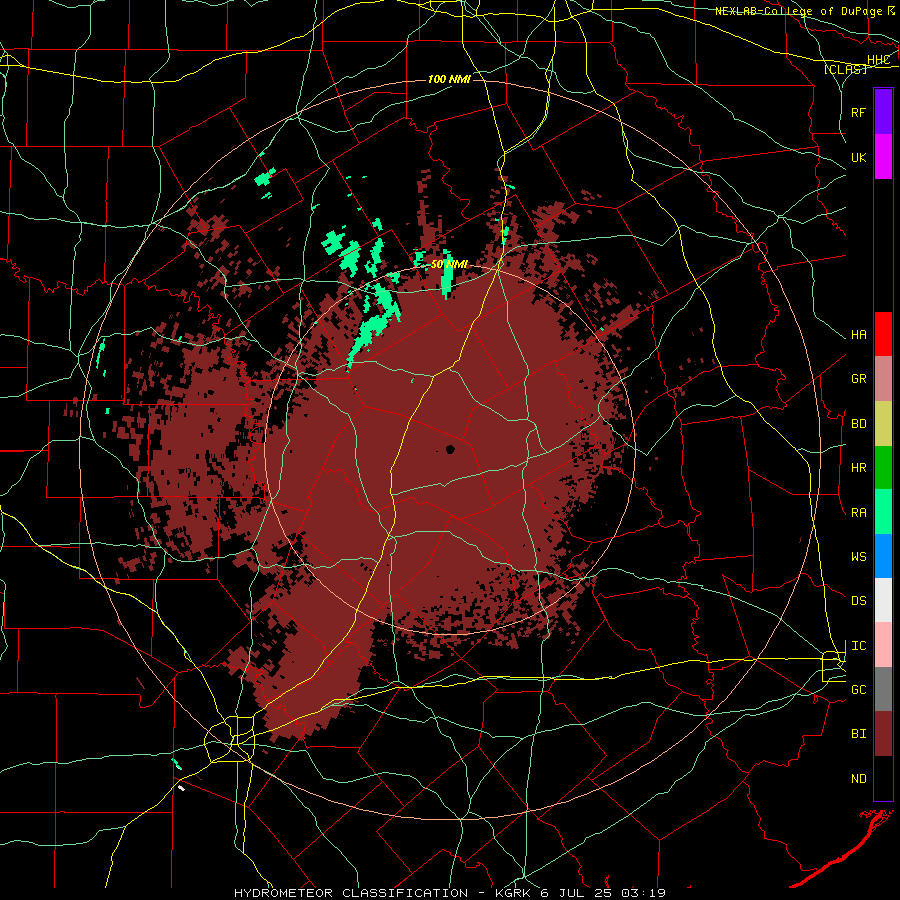Click the BI legend label
Image resolution: width=900 pixels, height=900 pixels.
(x=858, y=734)
